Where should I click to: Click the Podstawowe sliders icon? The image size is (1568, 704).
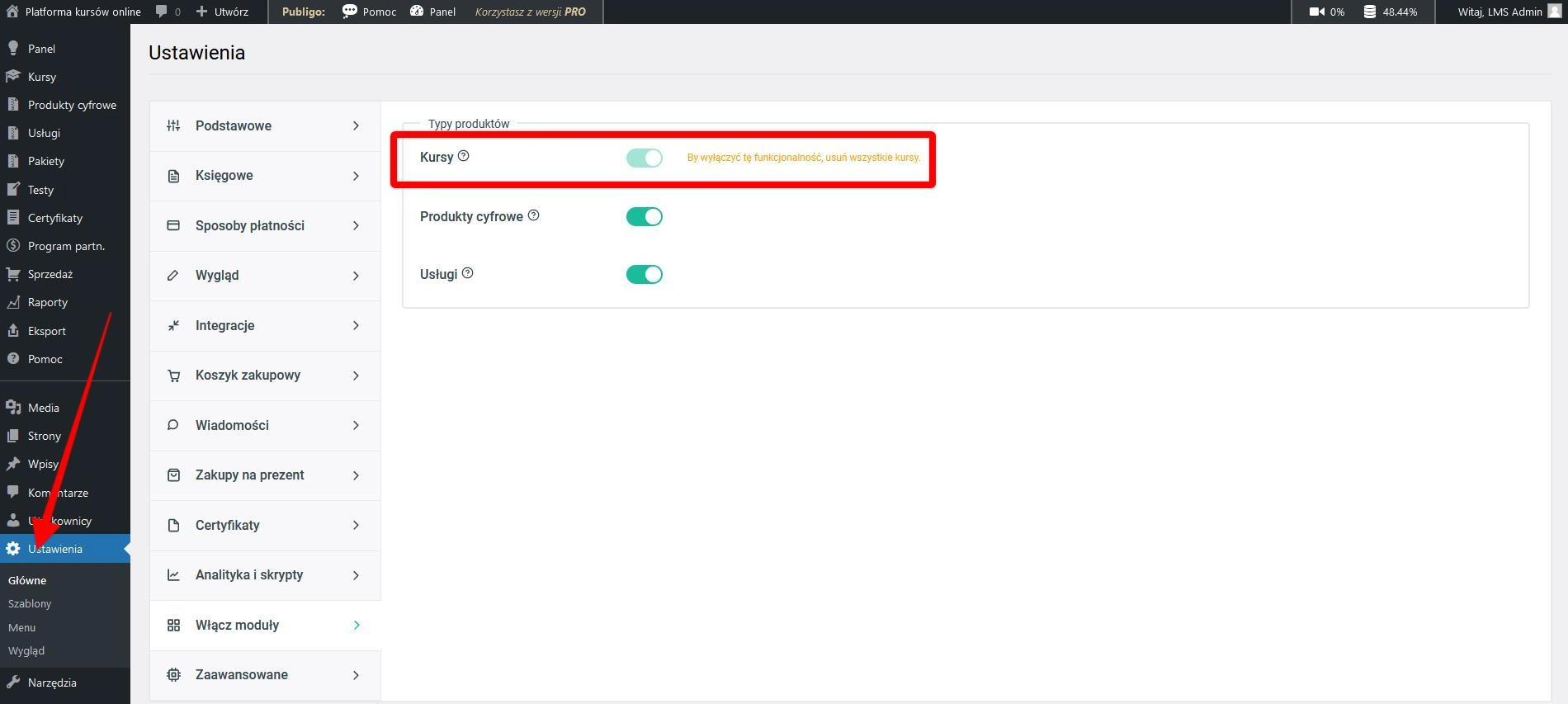pos(173,125)
